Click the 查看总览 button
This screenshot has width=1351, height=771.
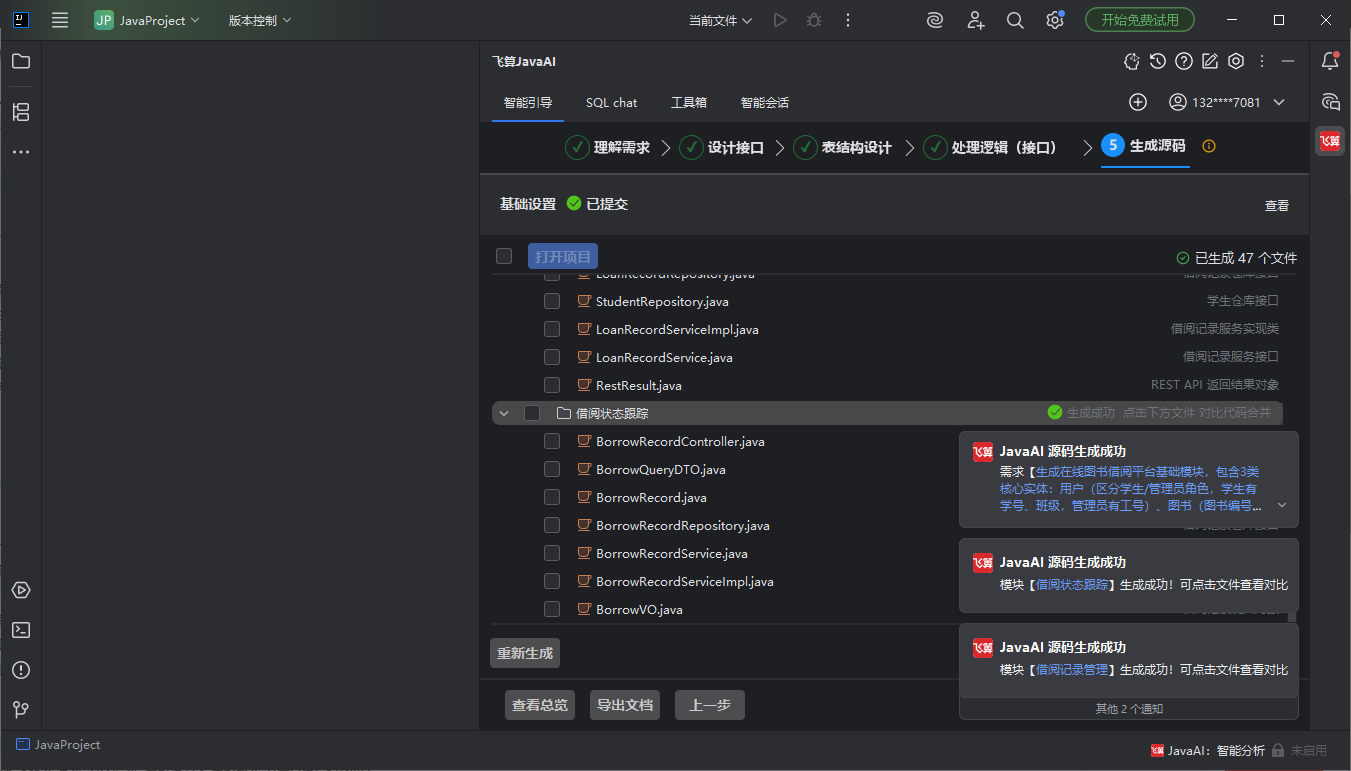[540, 705]
